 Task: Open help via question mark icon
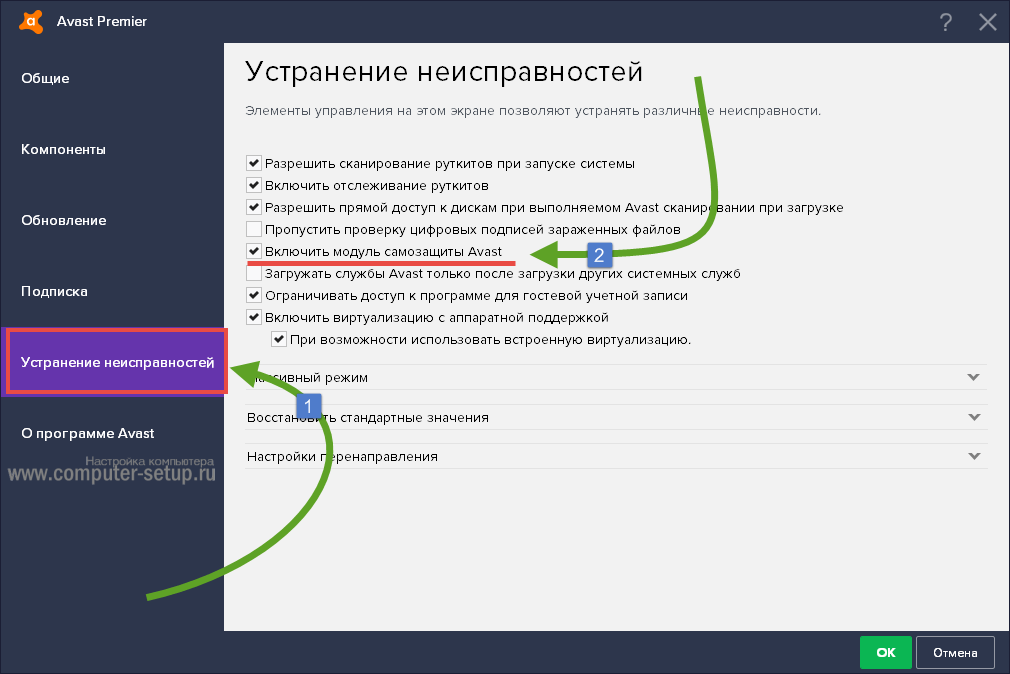945,22
